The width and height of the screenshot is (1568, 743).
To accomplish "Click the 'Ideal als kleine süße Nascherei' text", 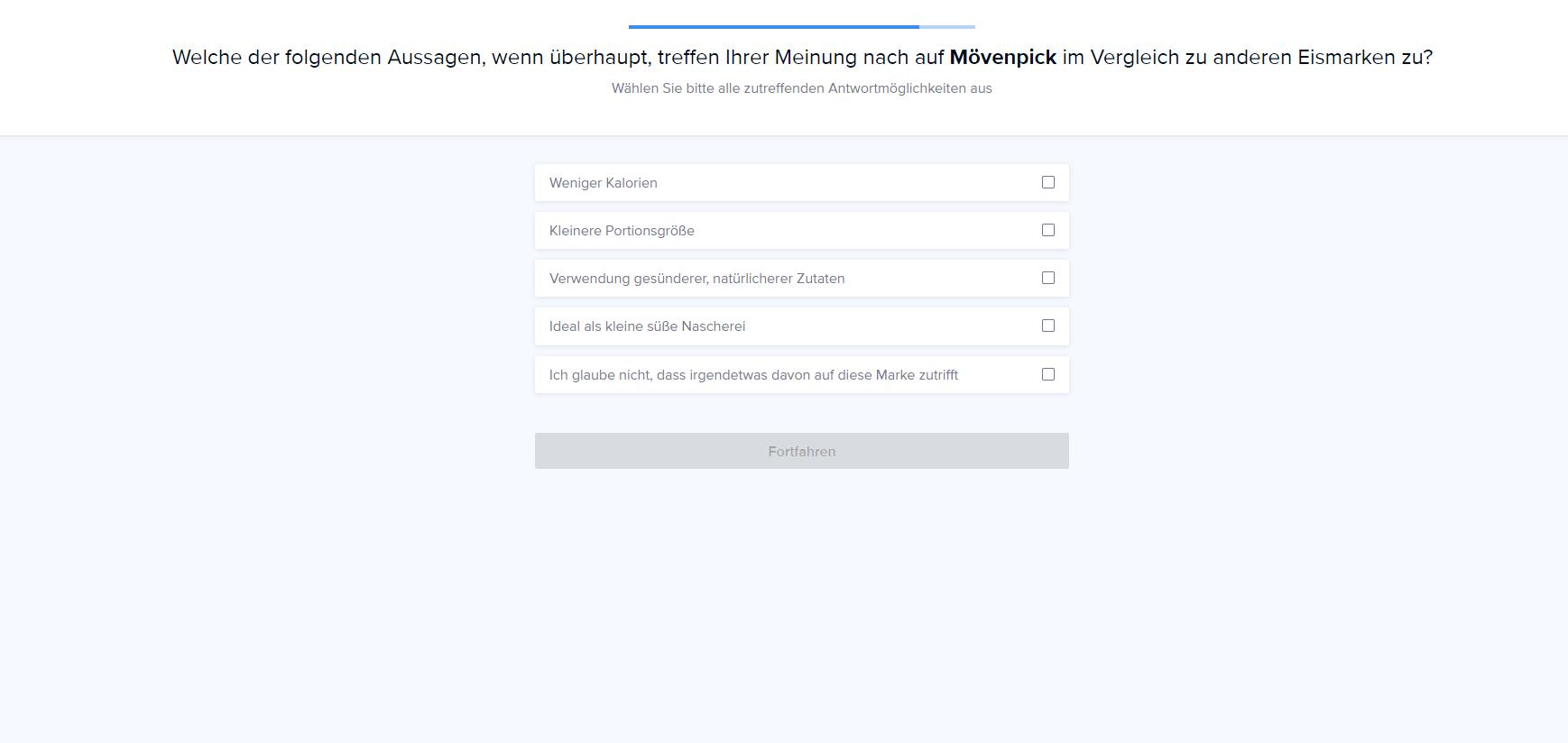I will pyautogui.click(x=647, y=326).
